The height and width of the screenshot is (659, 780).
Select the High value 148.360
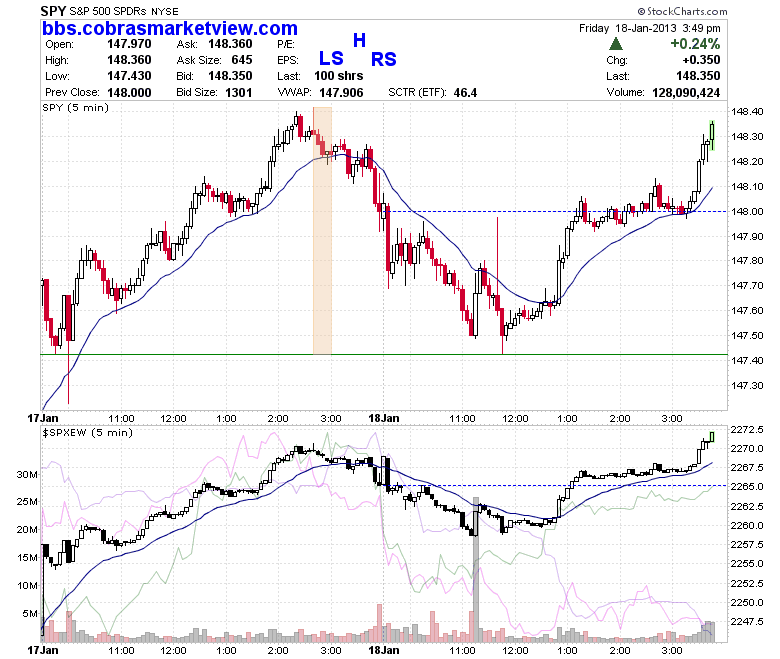coord(129,60)
